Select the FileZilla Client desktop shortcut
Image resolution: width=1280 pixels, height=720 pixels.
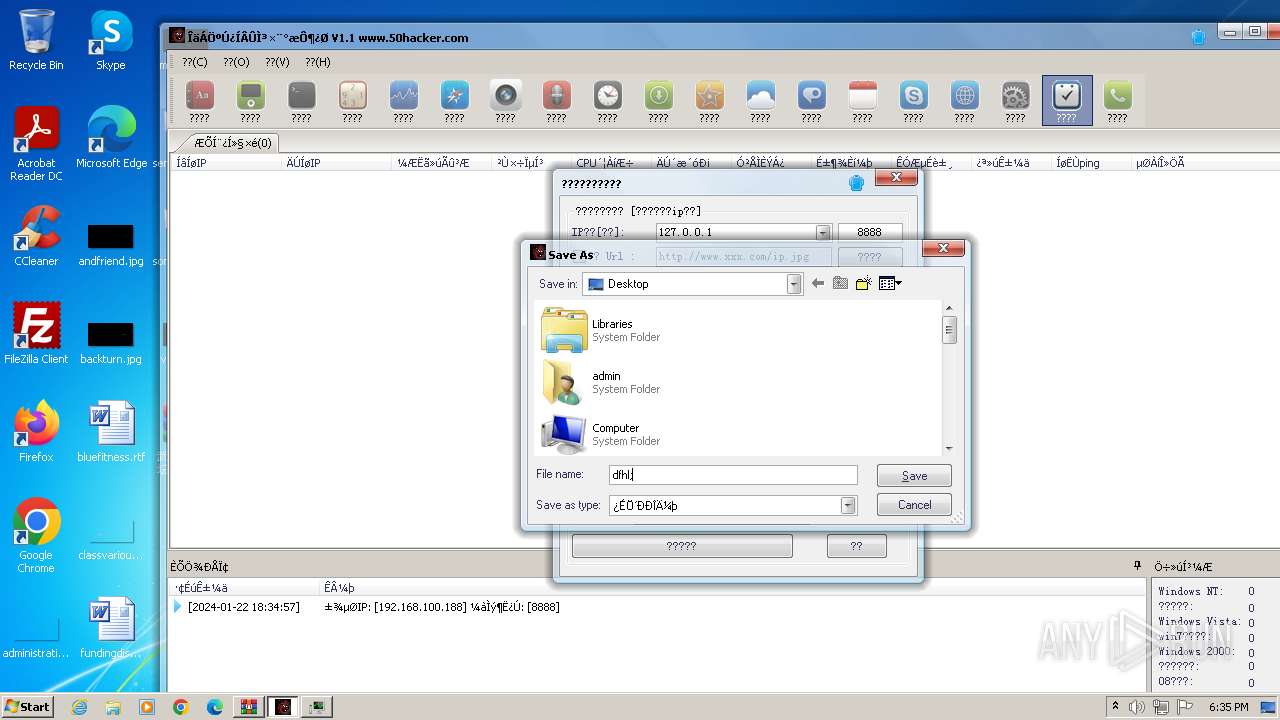[36, 334]
